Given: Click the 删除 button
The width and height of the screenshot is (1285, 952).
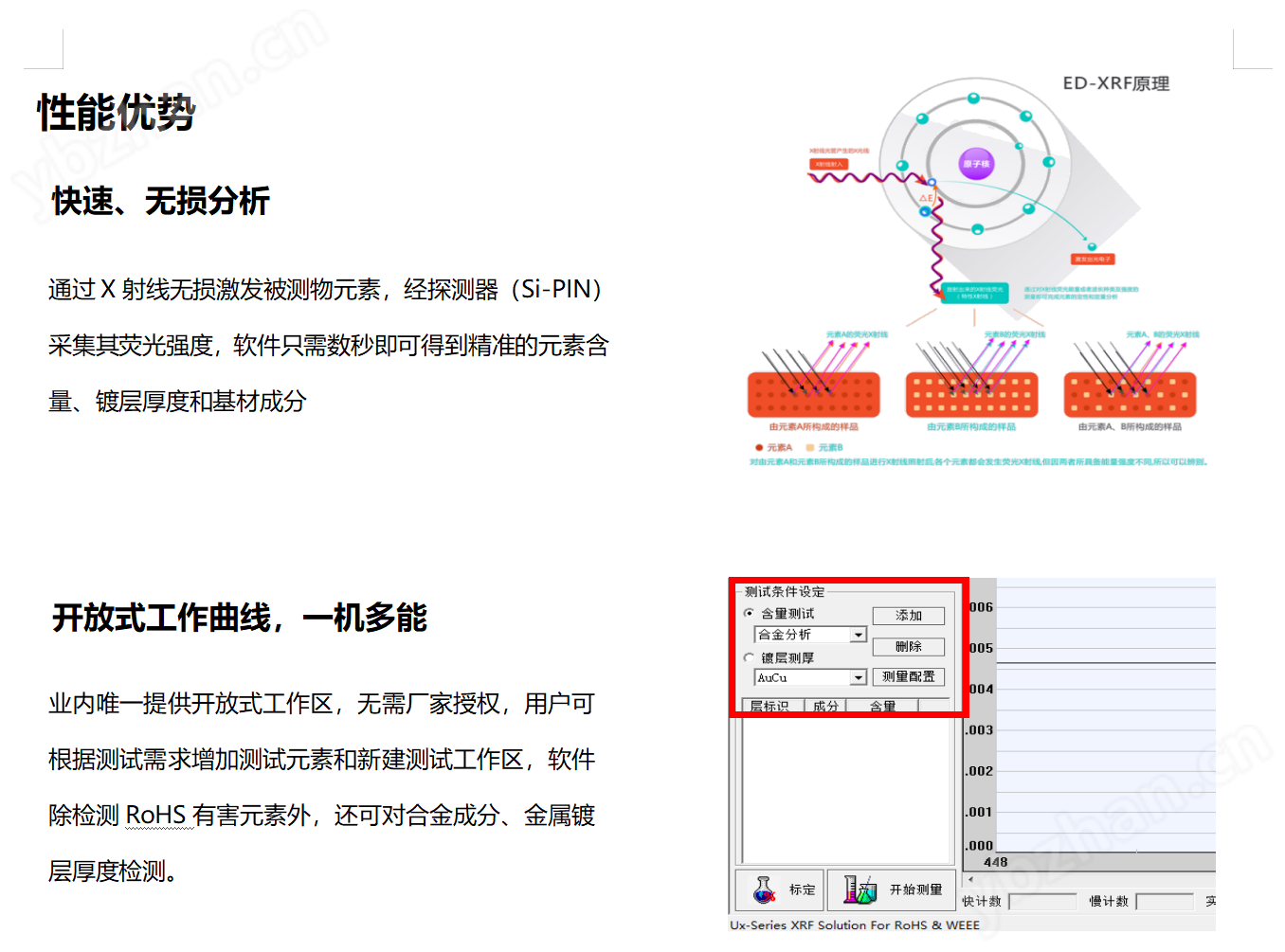Looking at the screenshot, I should pyautogui.click(x=909, y=647).
